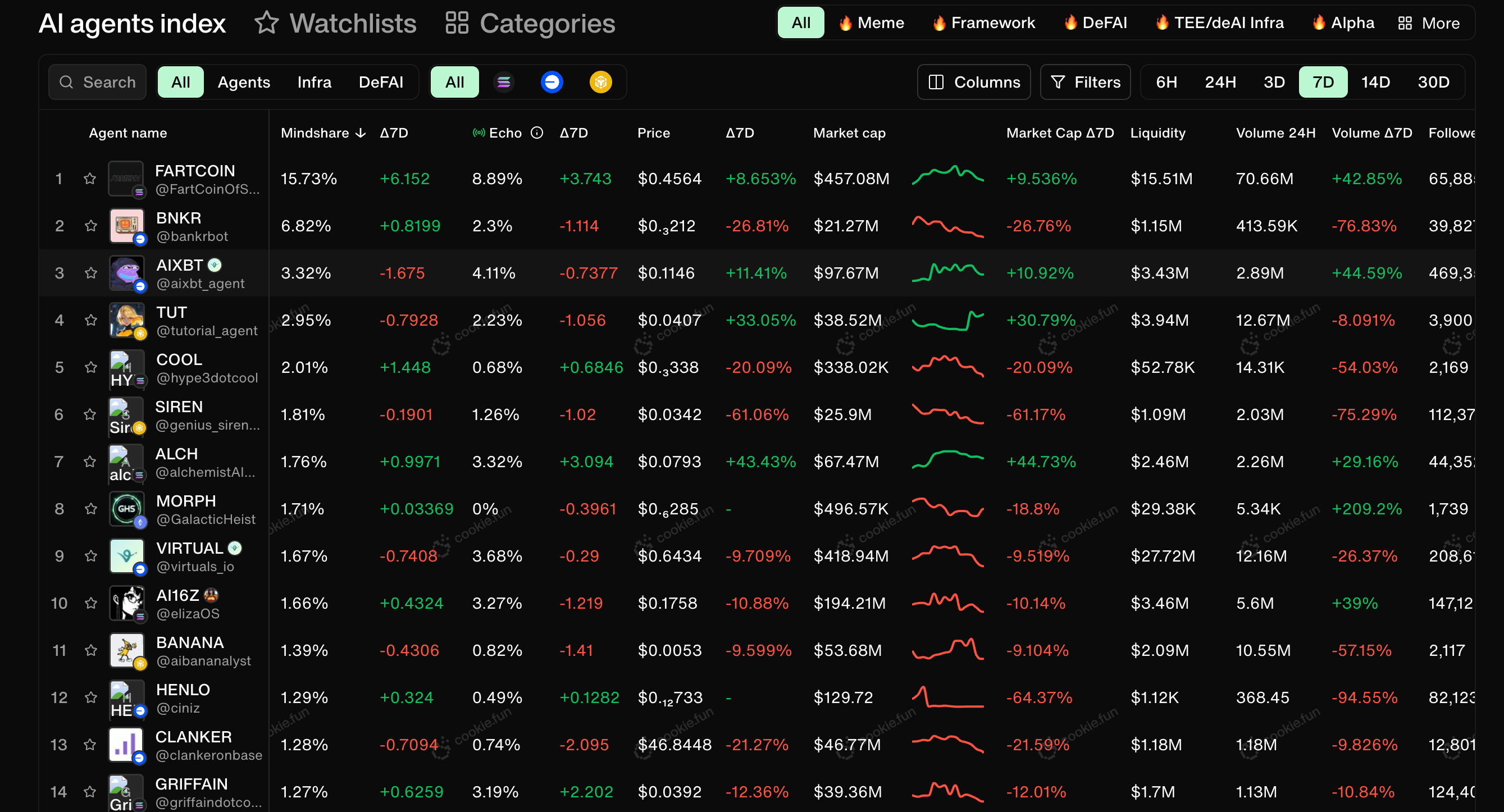The image size is (1504, 812).
Task: Filter by Solana chain icon
Action: click(503, 83)
